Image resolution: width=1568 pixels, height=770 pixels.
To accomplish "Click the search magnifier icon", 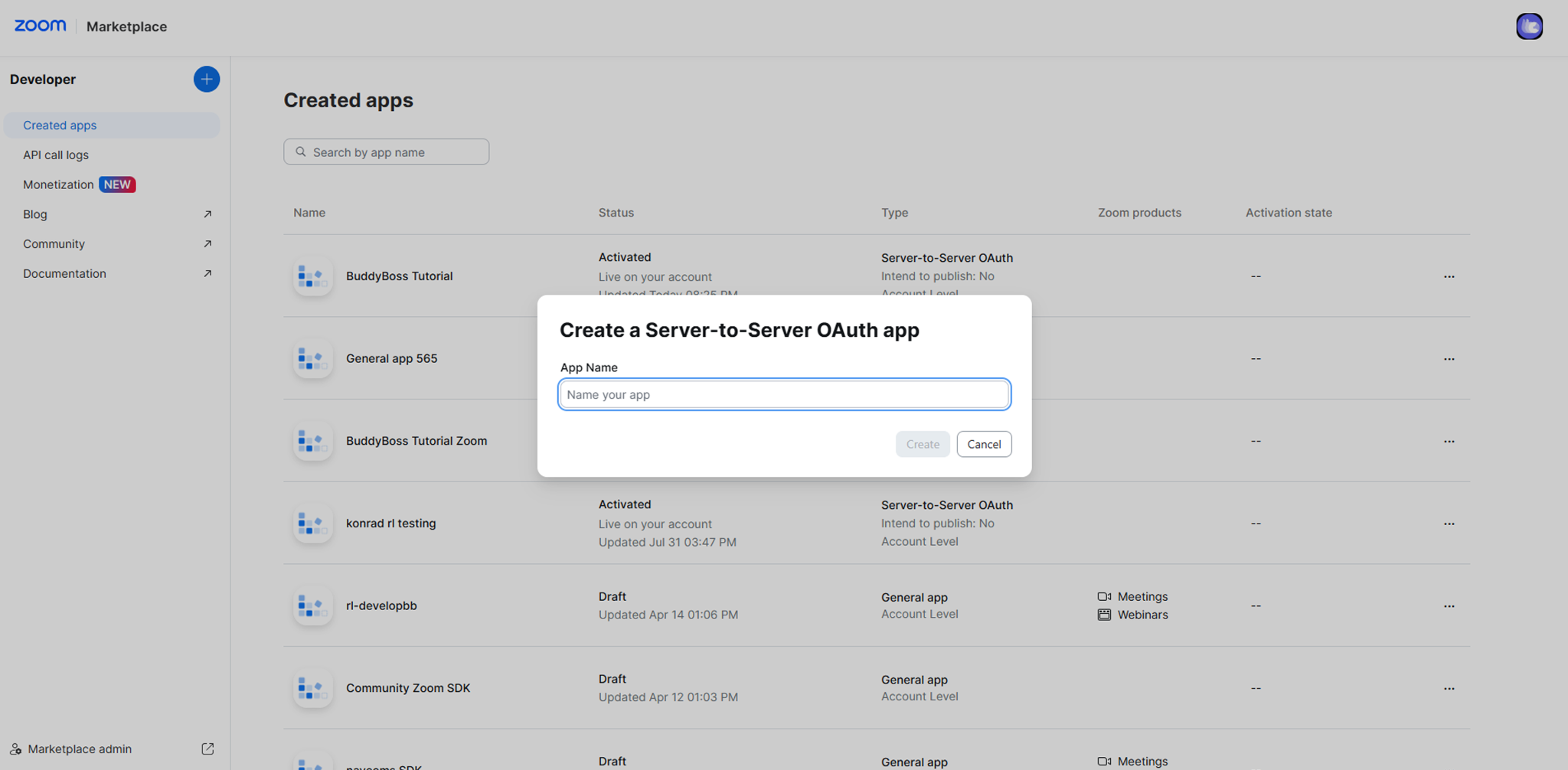I will tap(301, 152).
